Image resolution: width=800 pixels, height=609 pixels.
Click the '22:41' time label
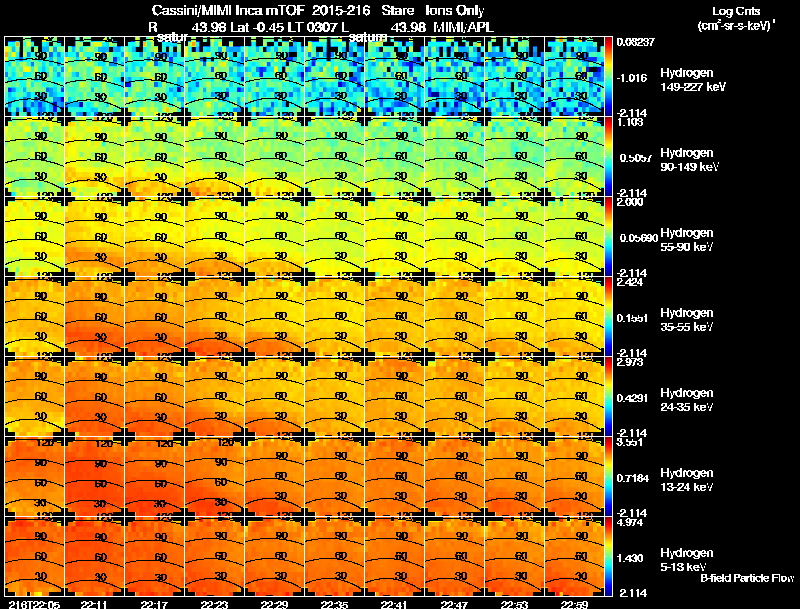pyautogui.click(x=394, y=604)
